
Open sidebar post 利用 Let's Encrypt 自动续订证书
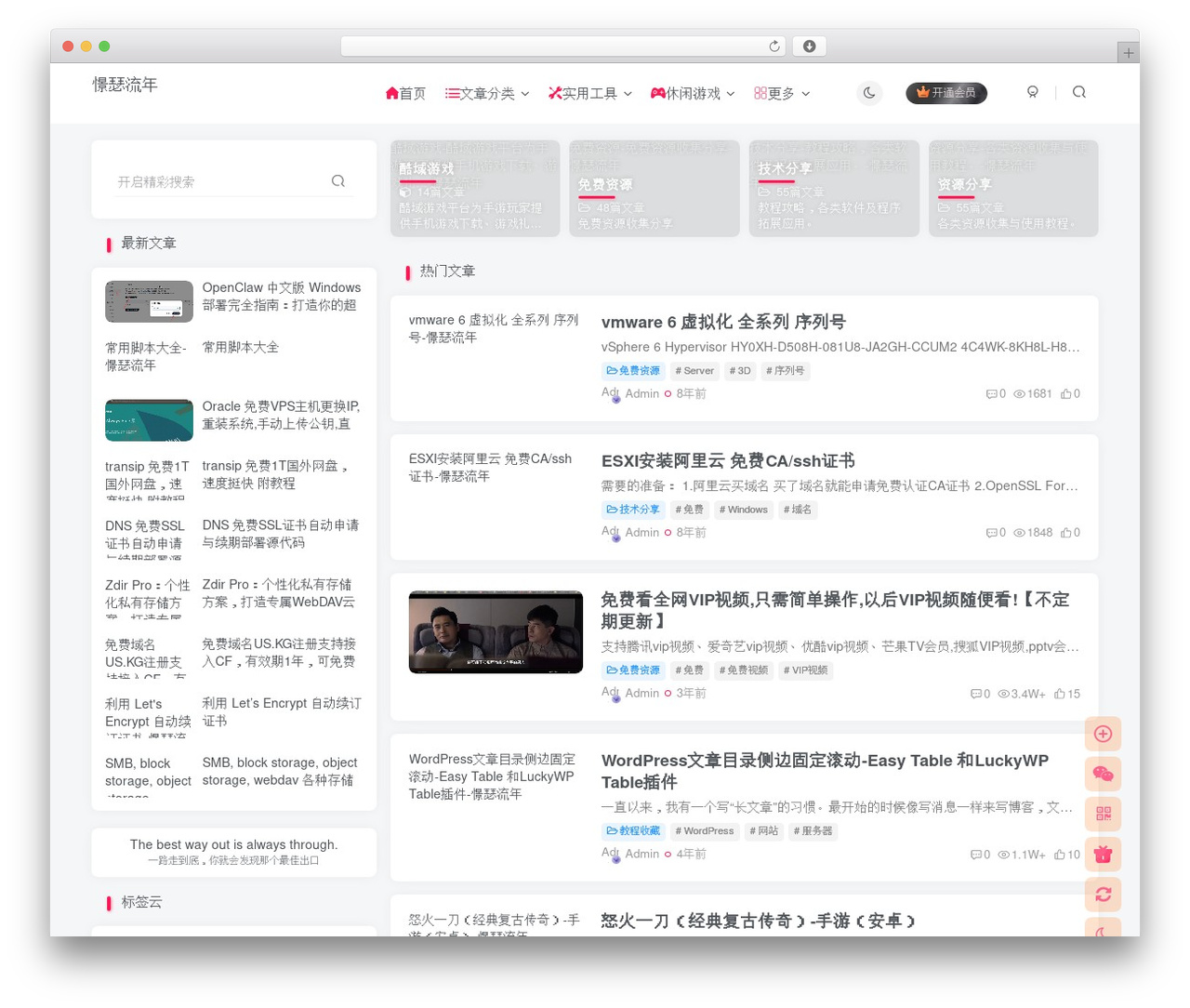[x=282, y=712]
